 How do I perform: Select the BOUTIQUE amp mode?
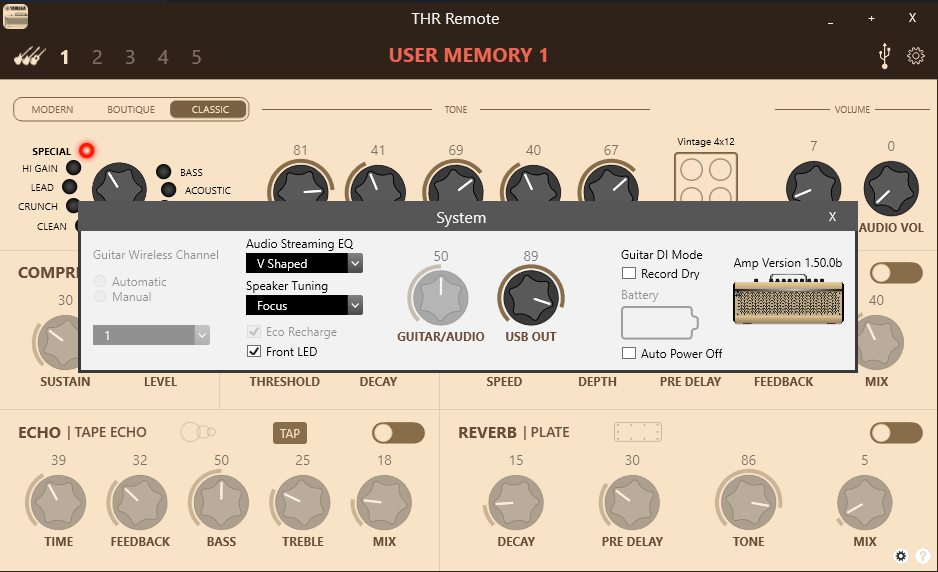click(x=131, y=109)
